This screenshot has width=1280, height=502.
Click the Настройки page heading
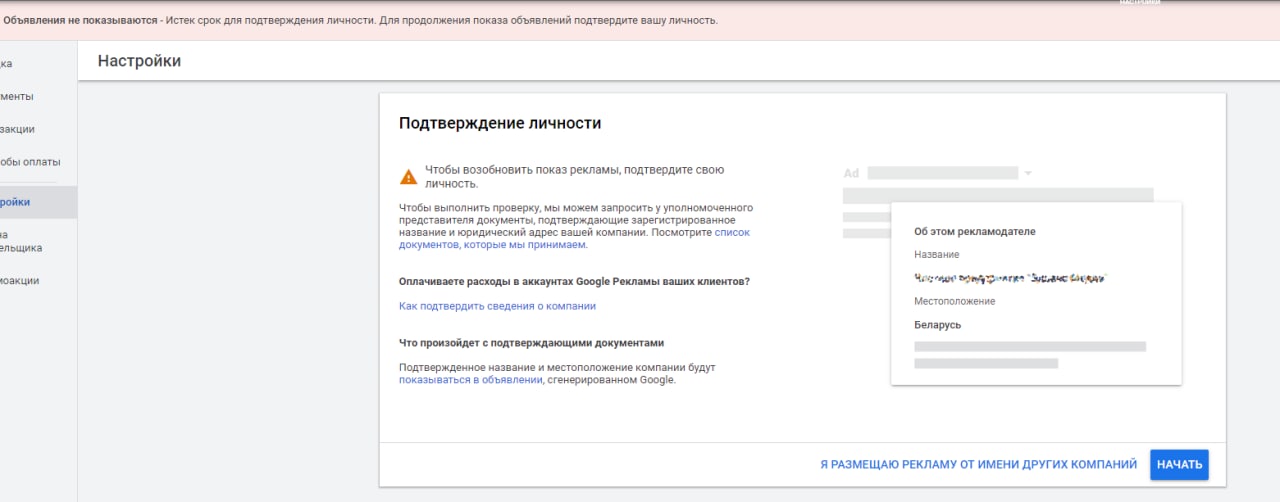[139, 61]
